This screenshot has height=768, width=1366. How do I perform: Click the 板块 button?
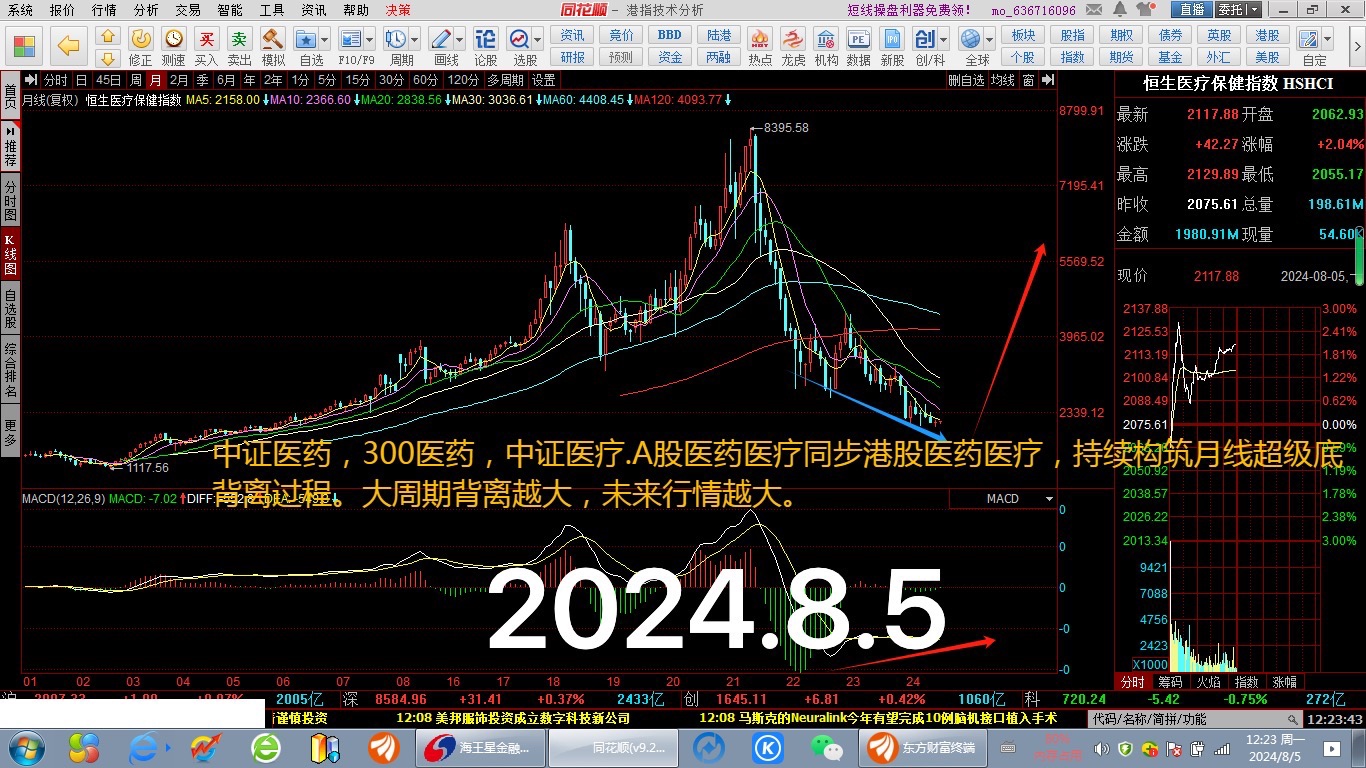(1023, 35)
